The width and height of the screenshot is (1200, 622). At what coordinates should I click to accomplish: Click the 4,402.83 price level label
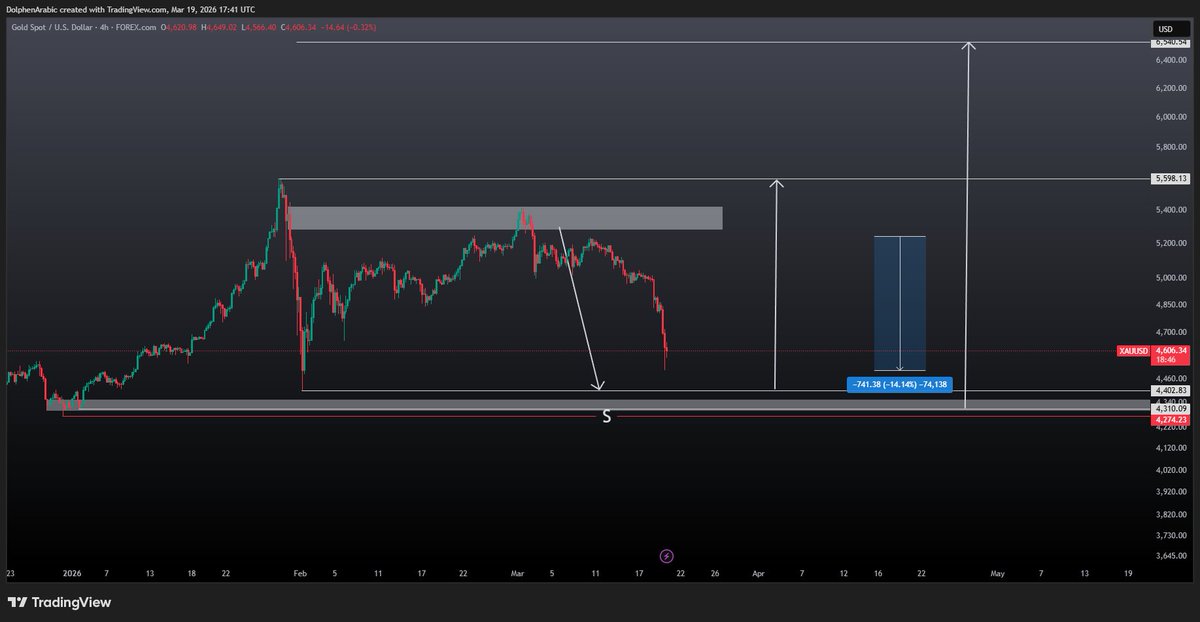pyautogui.click(x=1170, y=390)
